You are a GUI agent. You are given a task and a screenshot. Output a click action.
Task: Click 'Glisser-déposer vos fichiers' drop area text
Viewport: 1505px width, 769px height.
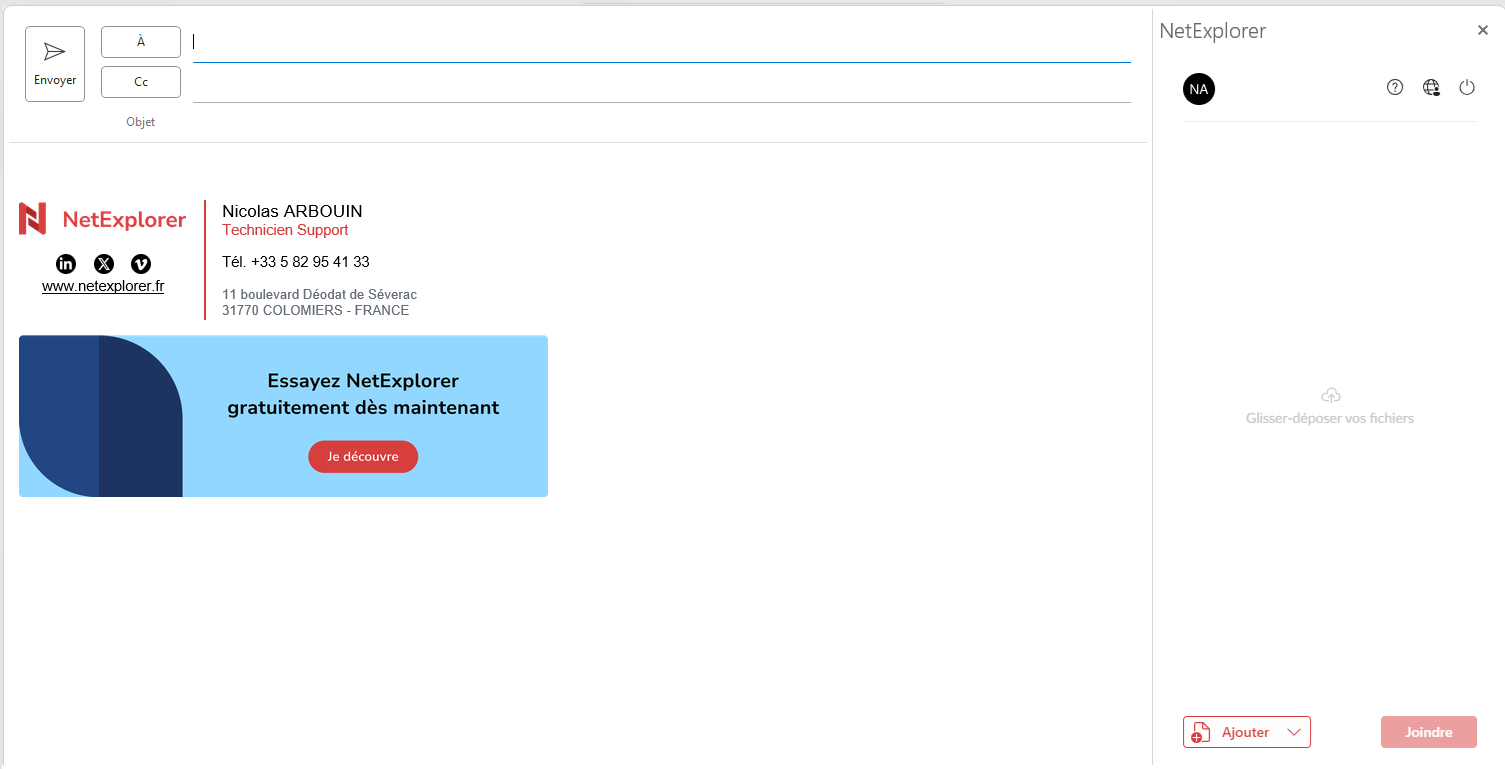point(1330,418)
